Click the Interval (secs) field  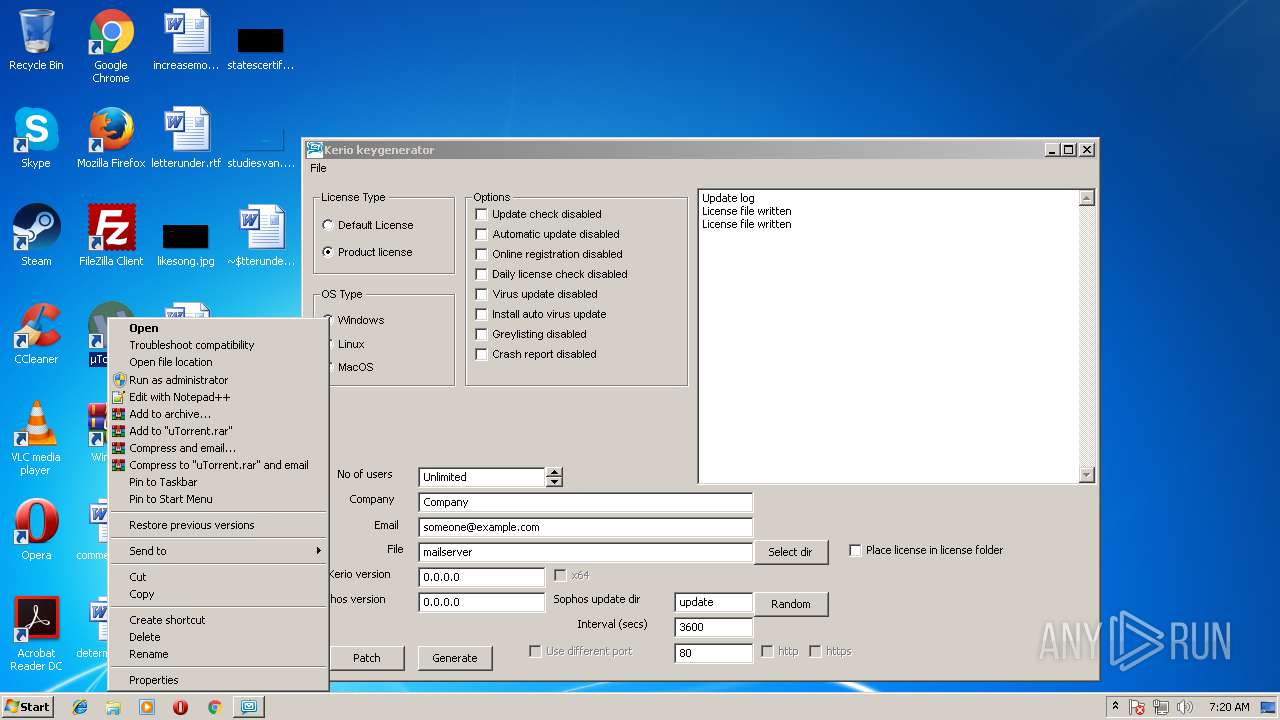714,627
